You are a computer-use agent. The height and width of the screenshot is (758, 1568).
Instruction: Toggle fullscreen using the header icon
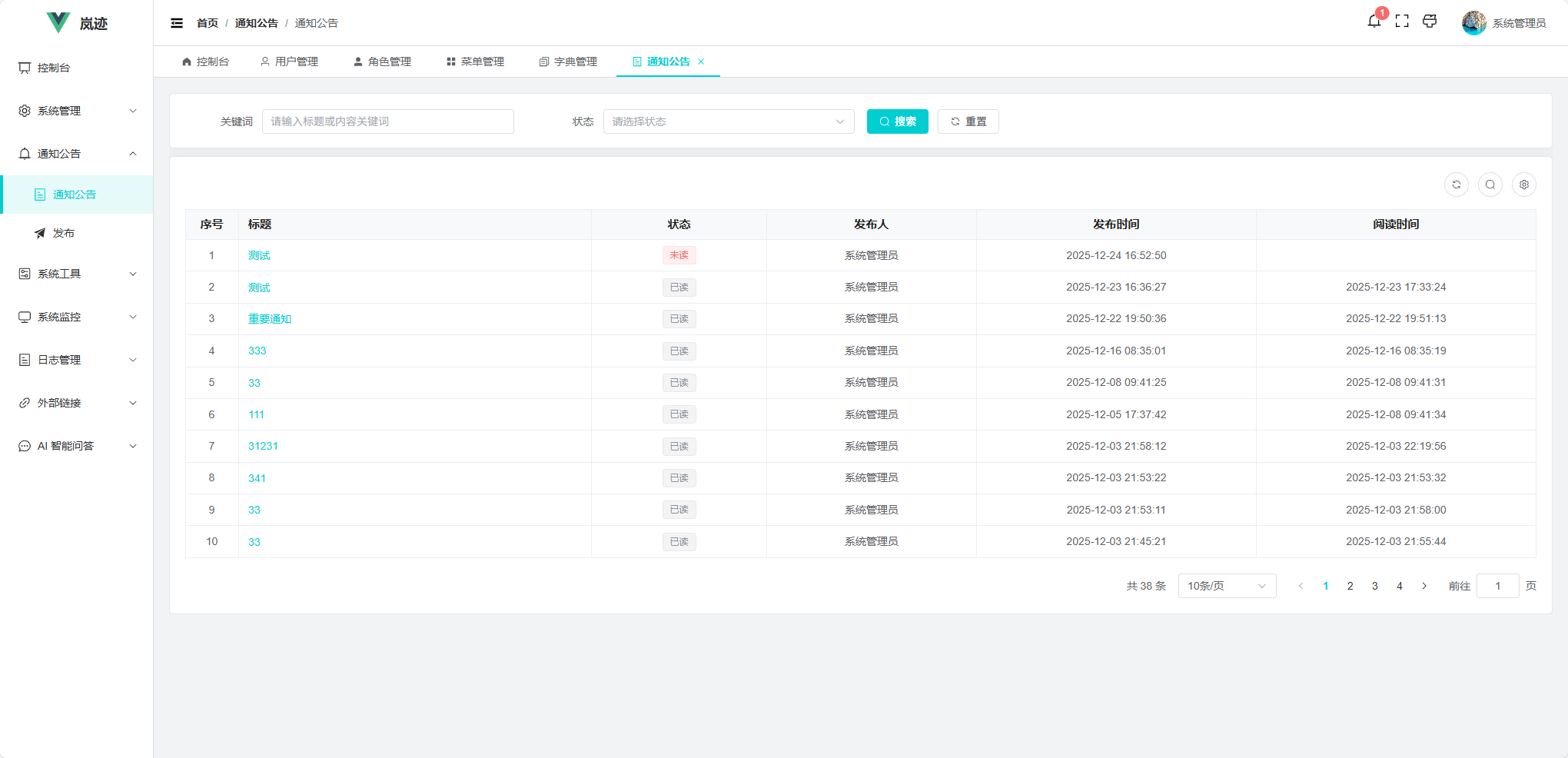tap(1402, 22)
